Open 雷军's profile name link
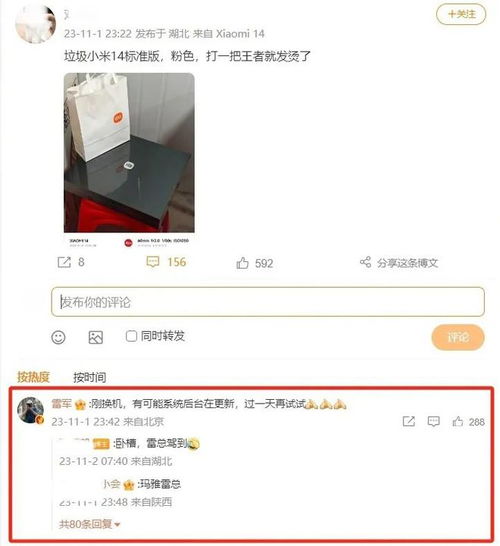500x546 pixels. point(61,404)
